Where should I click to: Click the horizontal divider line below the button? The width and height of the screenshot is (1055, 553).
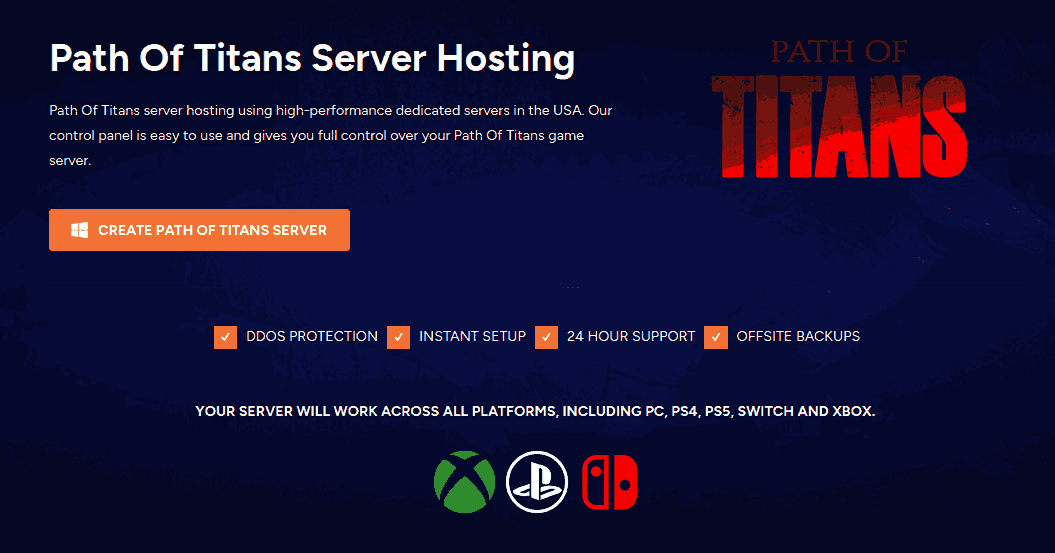coord(300,287)
